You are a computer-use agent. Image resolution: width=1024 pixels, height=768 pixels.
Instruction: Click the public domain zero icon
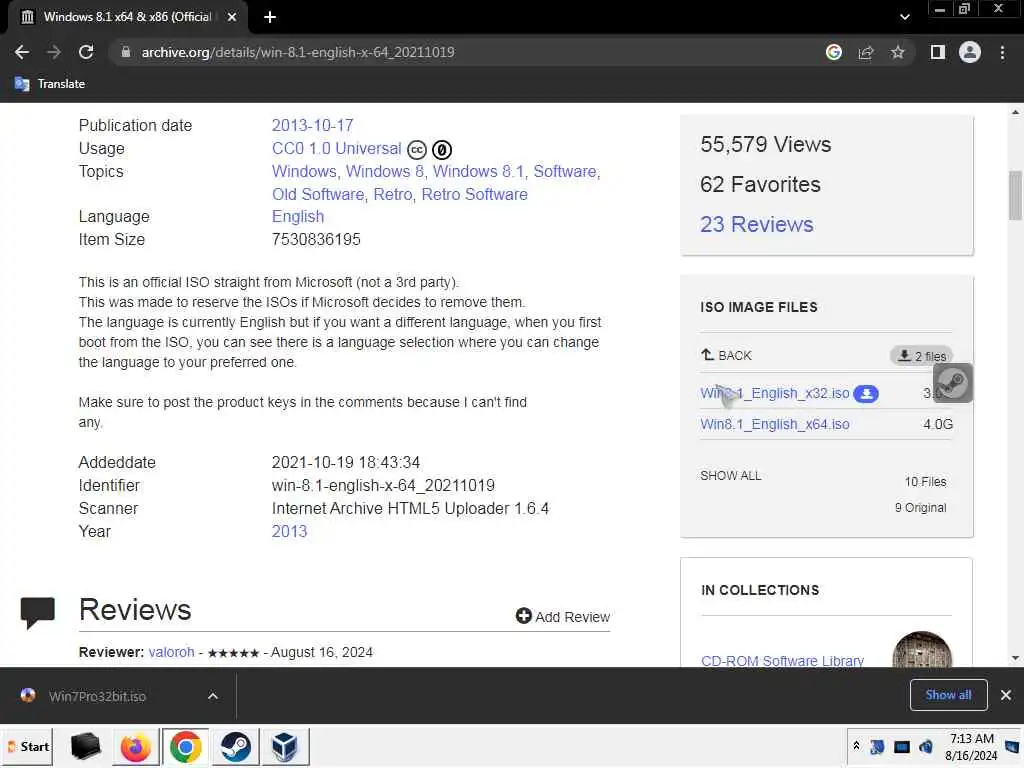point(442,150)
